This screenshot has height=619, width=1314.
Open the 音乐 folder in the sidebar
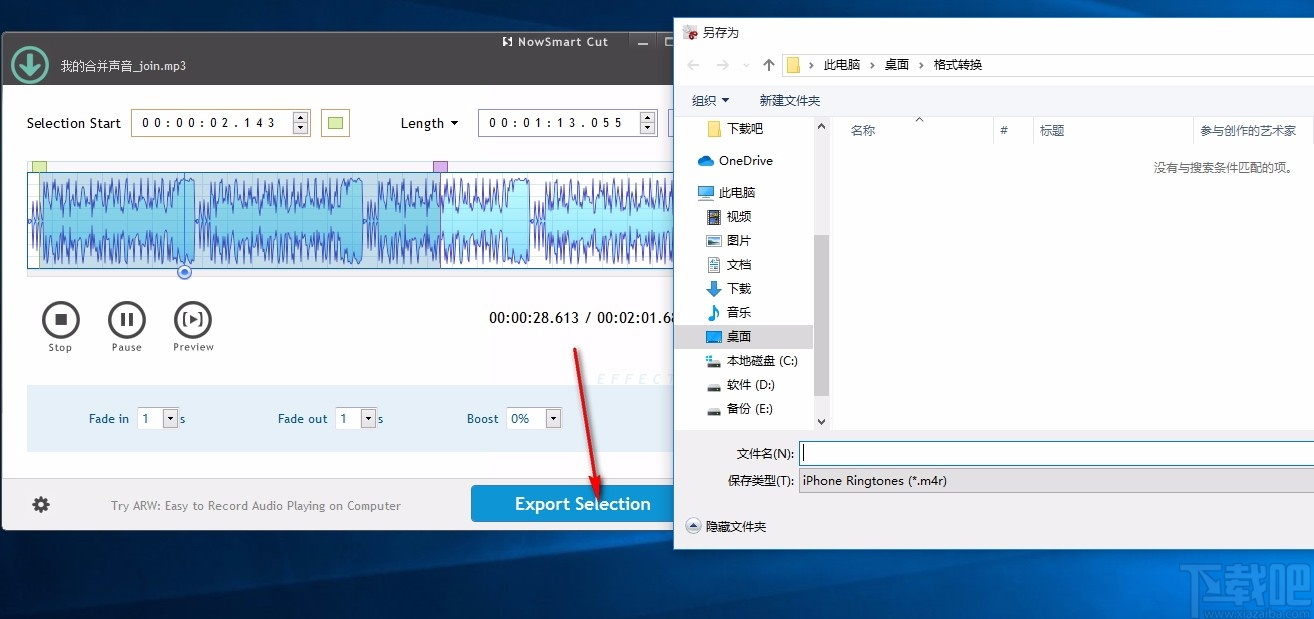[x=738, y=312]
